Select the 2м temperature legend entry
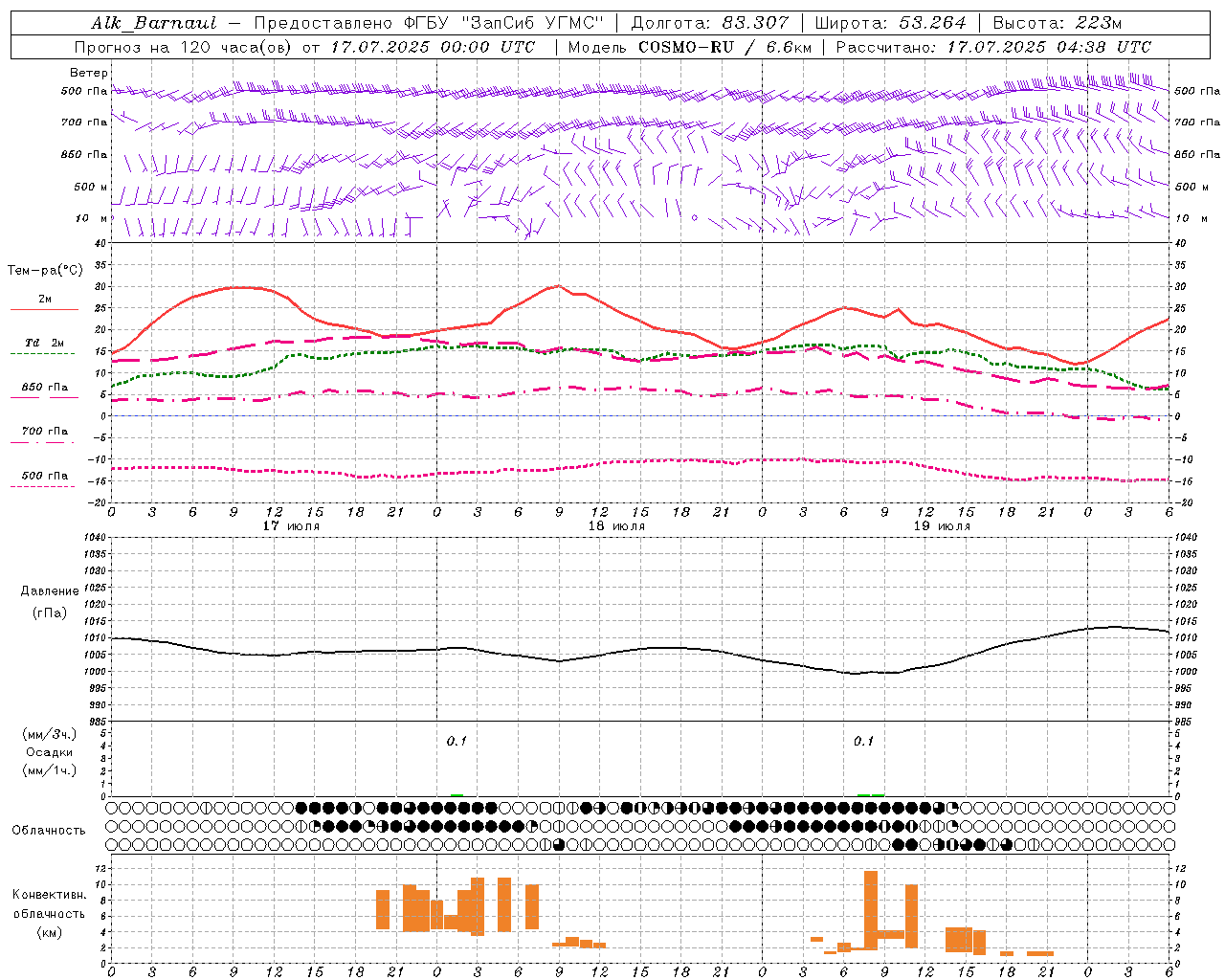The image size is (1225, 980). tap(45, 300)
